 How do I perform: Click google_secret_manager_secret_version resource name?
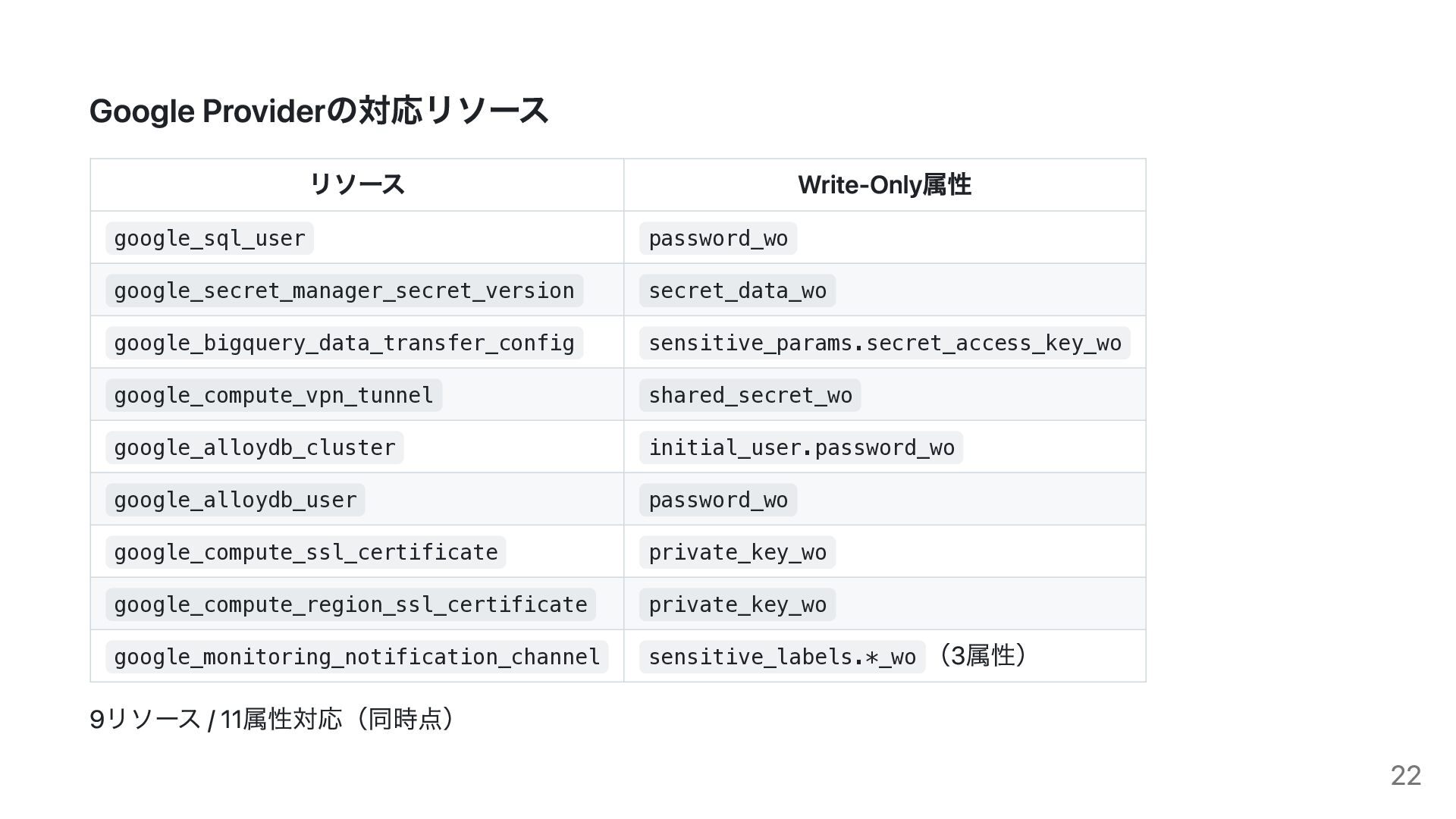click(x=344, y=290)
